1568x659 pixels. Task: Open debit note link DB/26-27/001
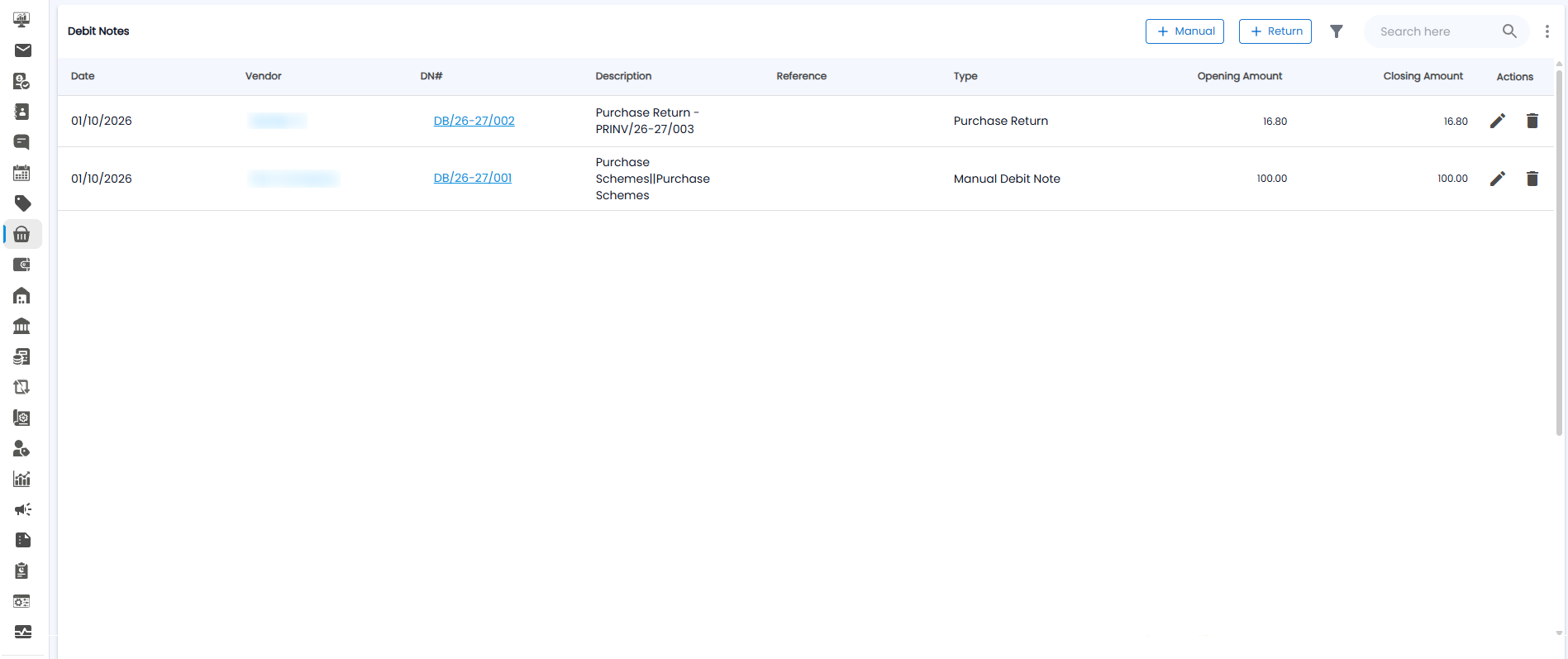(473, 178)
